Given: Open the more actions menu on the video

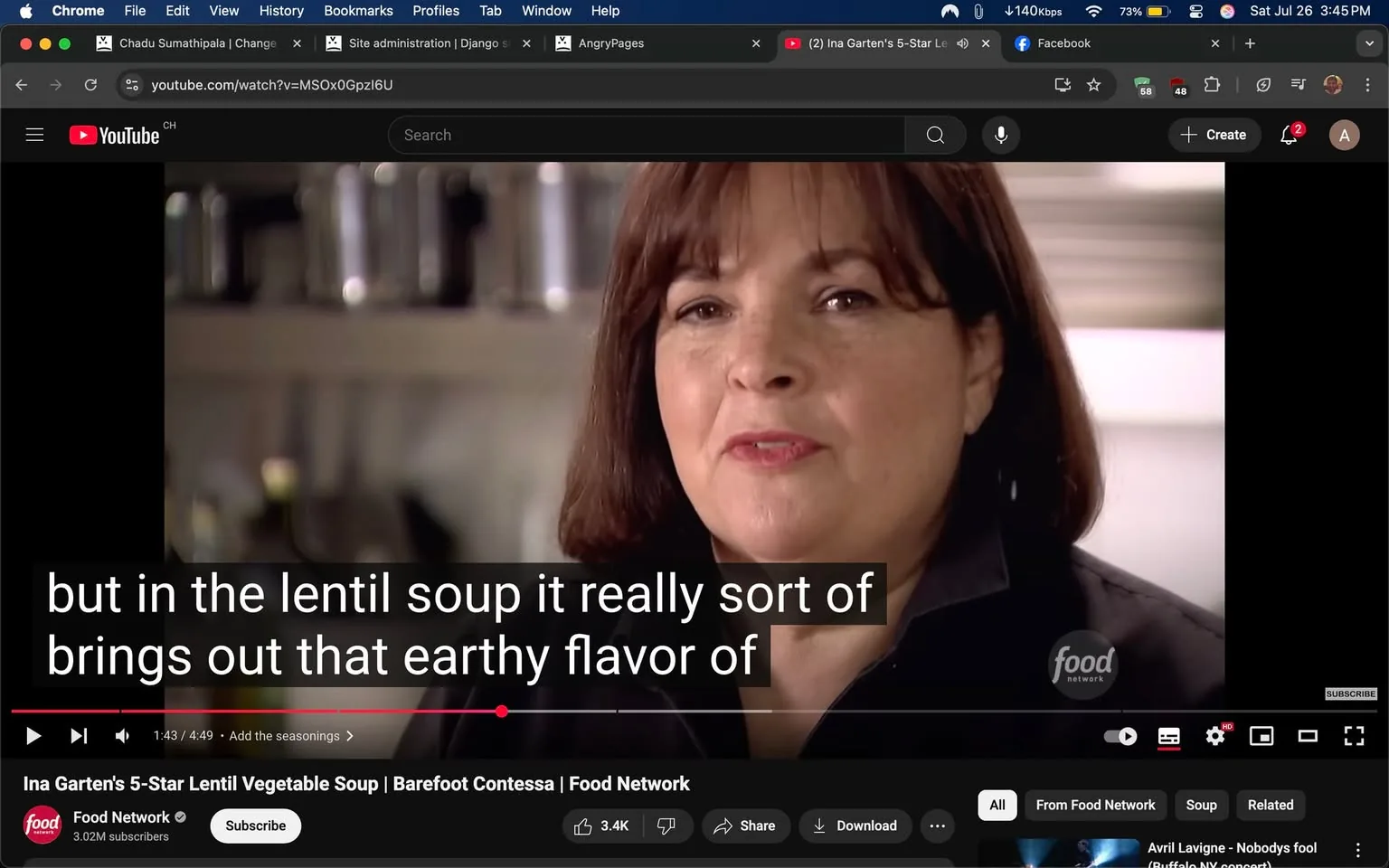Looking at the screenshot, I should 937,826.
